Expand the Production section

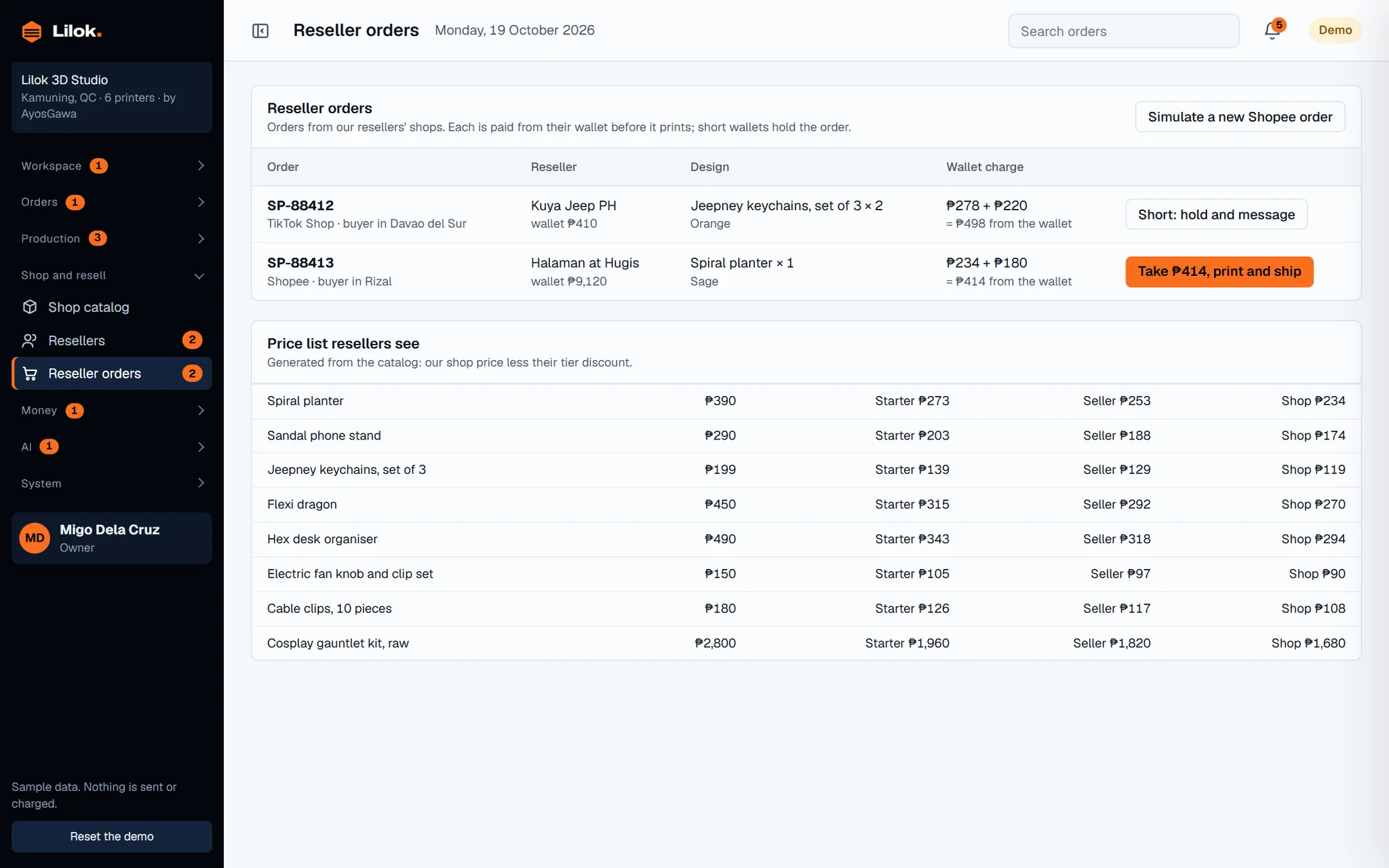pos(112,239)
